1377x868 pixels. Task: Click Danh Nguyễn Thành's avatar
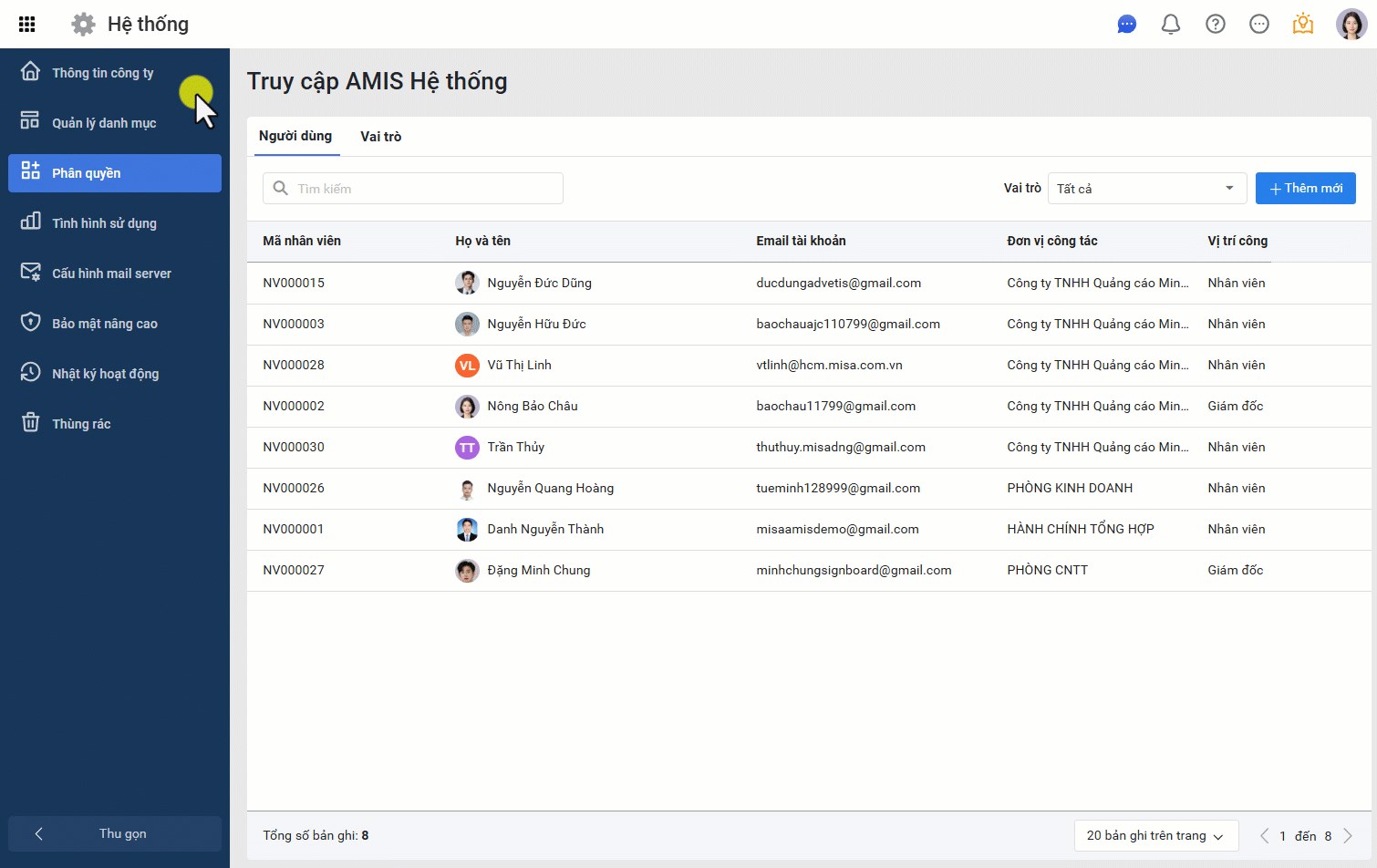pos(467,530)
